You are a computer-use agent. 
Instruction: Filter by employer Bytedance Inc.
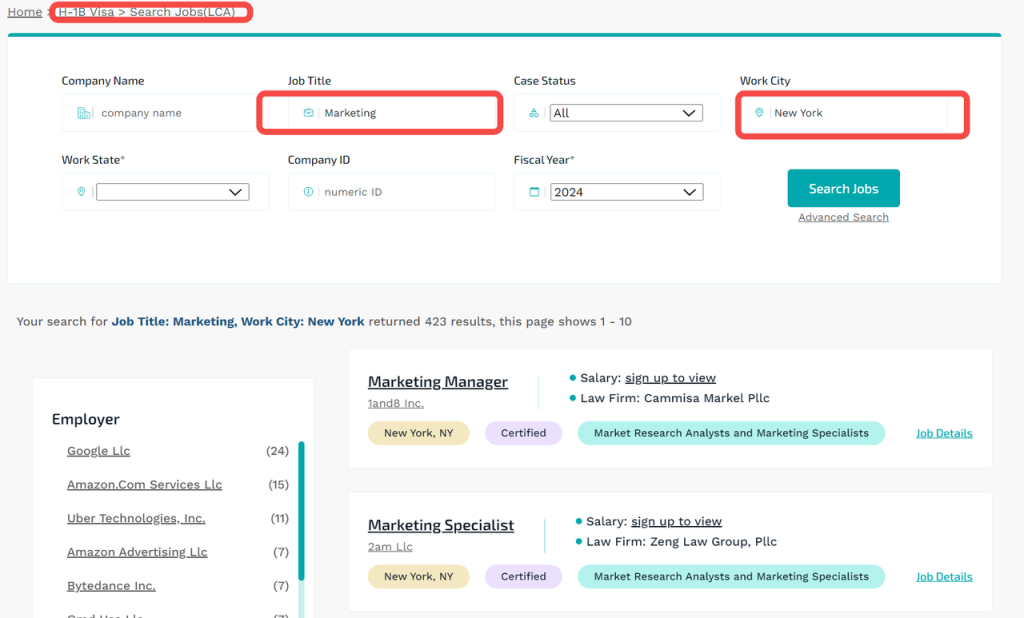tap(111, 586)
